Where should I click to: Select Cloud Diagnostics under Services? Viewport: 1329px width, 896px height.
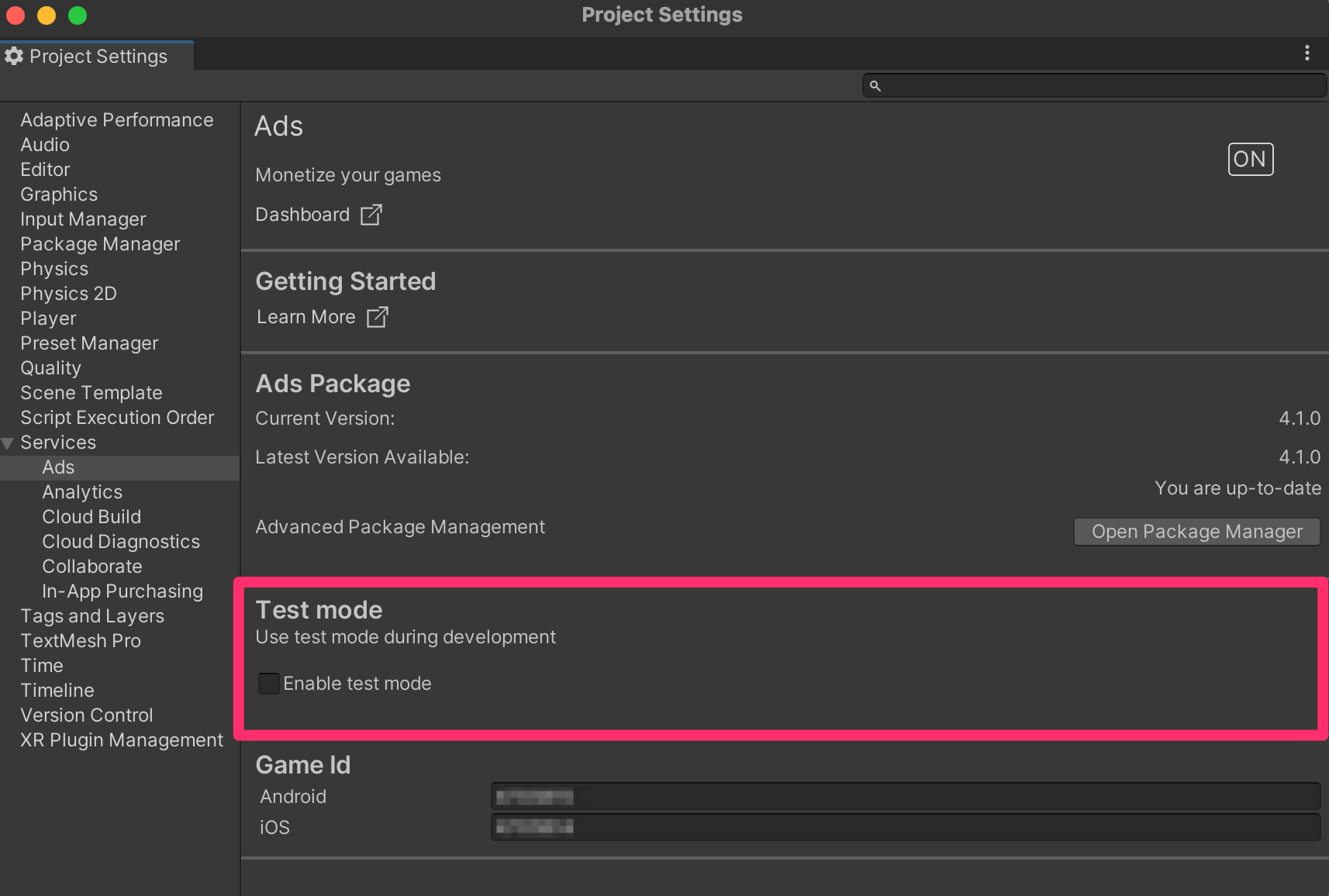coord(121,542)
